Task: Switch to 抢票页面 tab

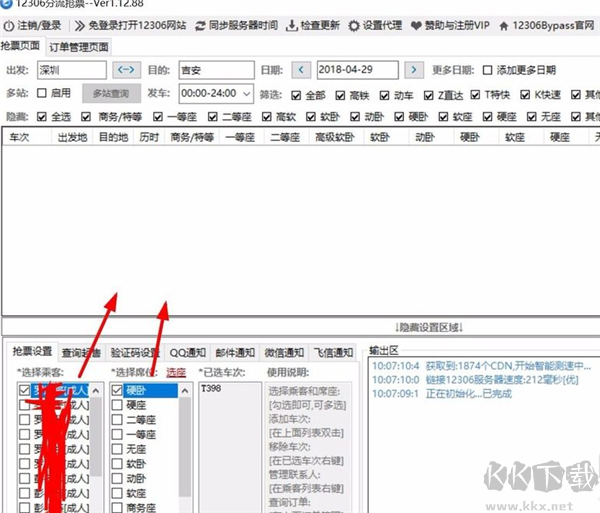Action: pos(21,46)
